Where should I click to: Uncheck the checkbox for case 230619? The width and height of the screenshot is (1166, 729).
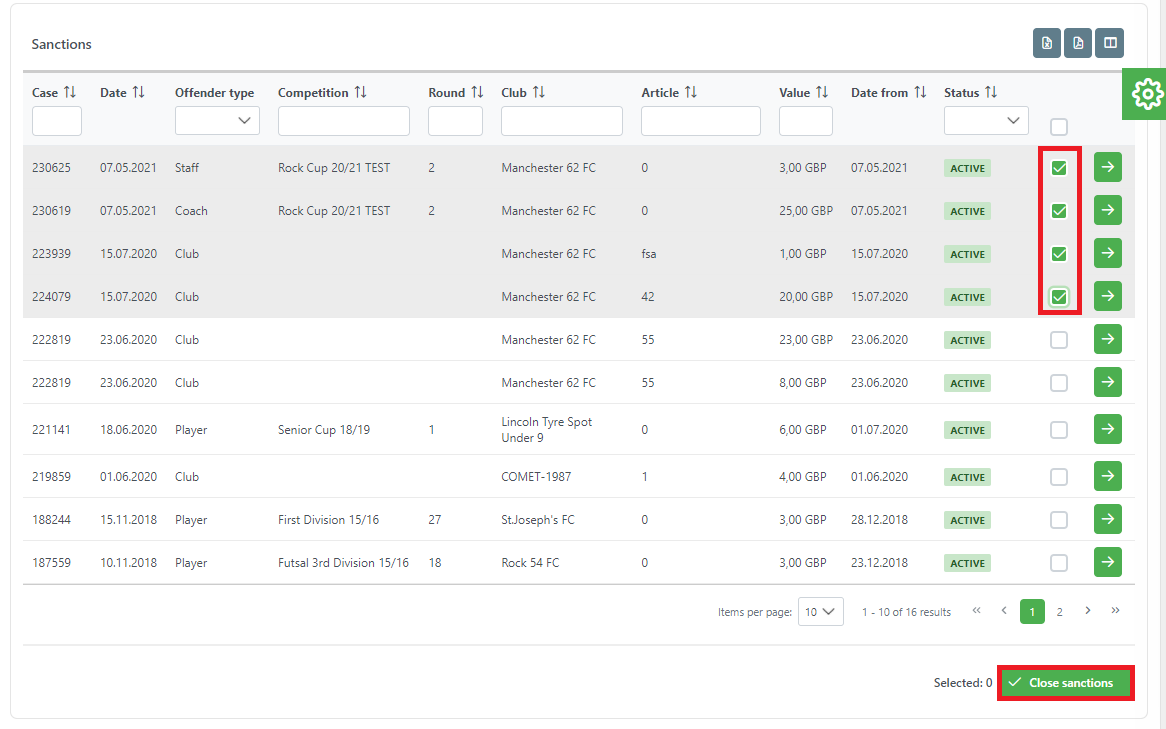pos(1059,211)
